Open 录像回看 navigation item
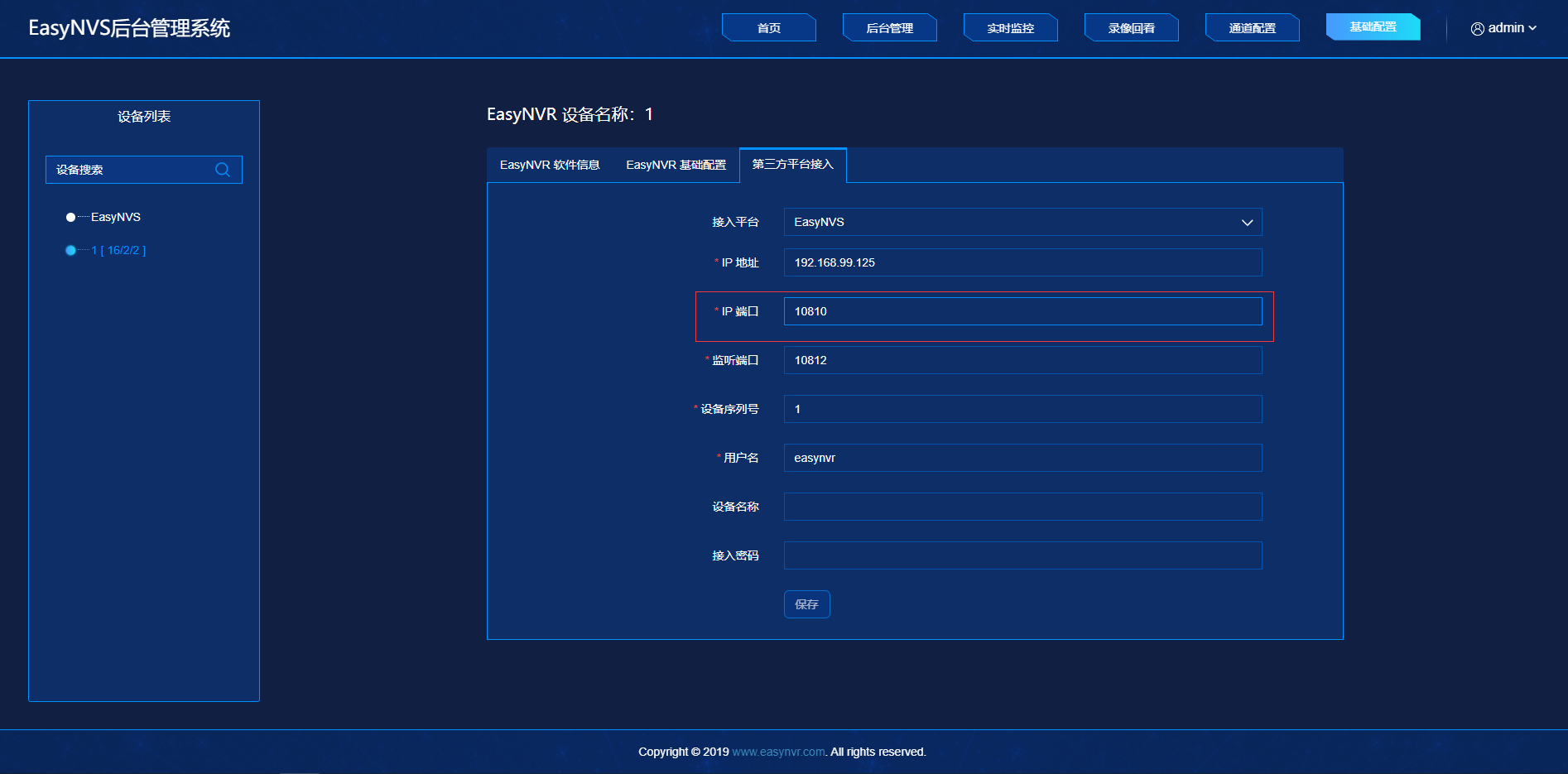The width and height of the screenshot is (1568, 774). pyautogui.click(x=1132, y=27)
